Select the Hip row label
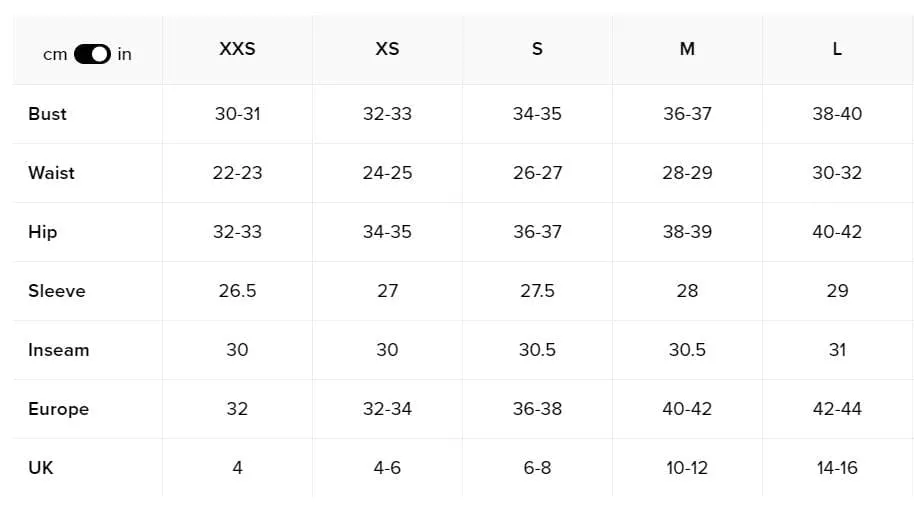The image size is (914, 507). point(43,232)
